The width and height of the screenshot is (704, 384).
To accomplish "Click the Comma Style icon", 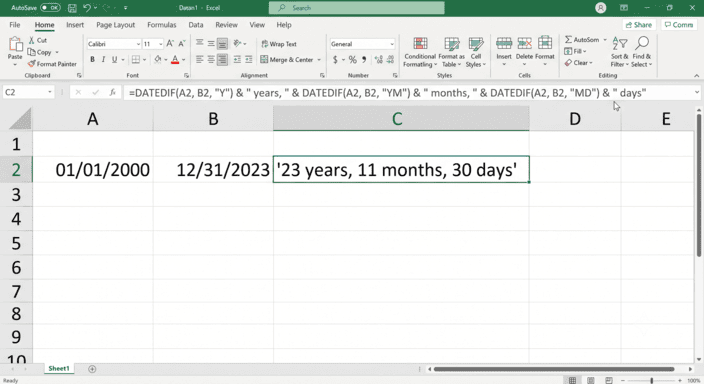I will coord(364,59).
